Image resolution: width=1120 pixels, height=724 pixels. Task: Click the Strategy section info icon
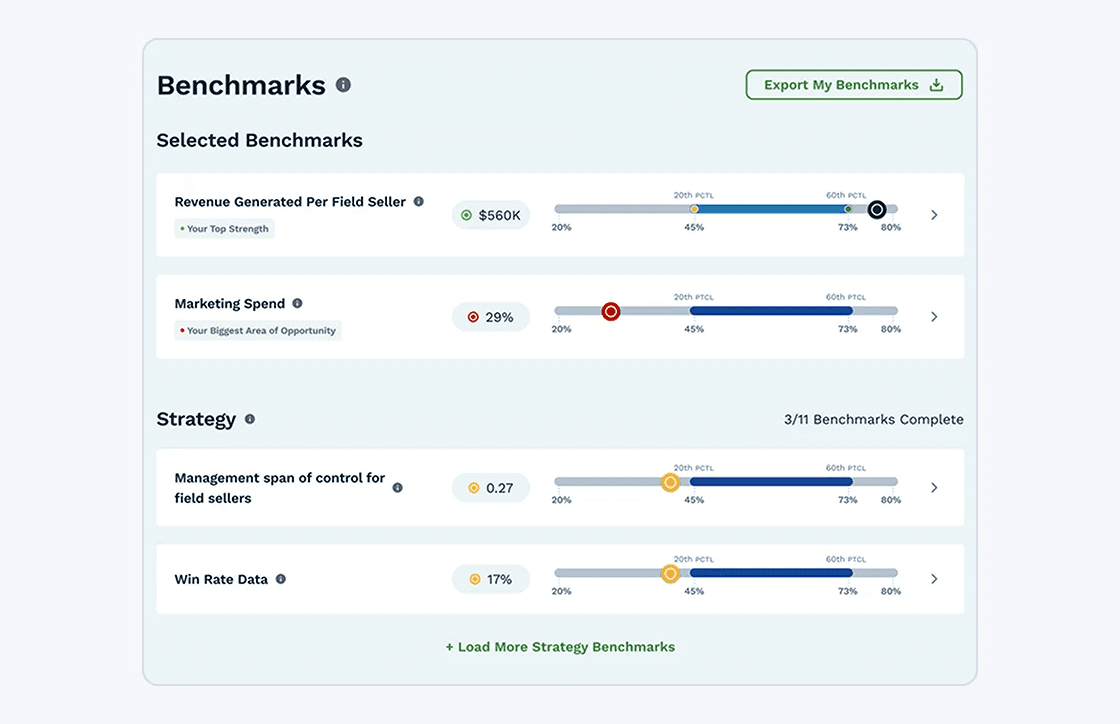click(x=250, y=419)
